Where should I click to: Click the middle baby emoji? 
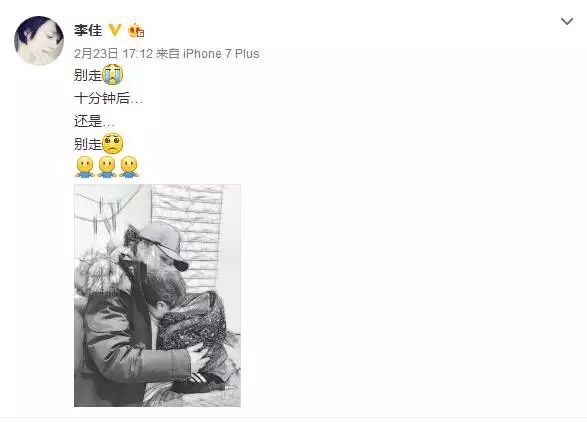point(107,167)
